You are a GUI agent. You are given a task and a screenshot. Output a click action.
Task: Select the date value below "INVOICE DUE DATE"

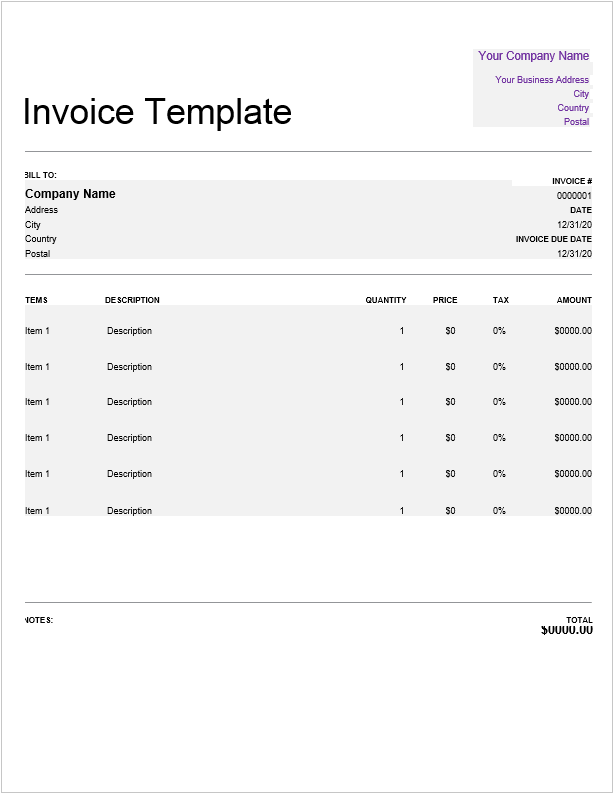pos(574,254)
